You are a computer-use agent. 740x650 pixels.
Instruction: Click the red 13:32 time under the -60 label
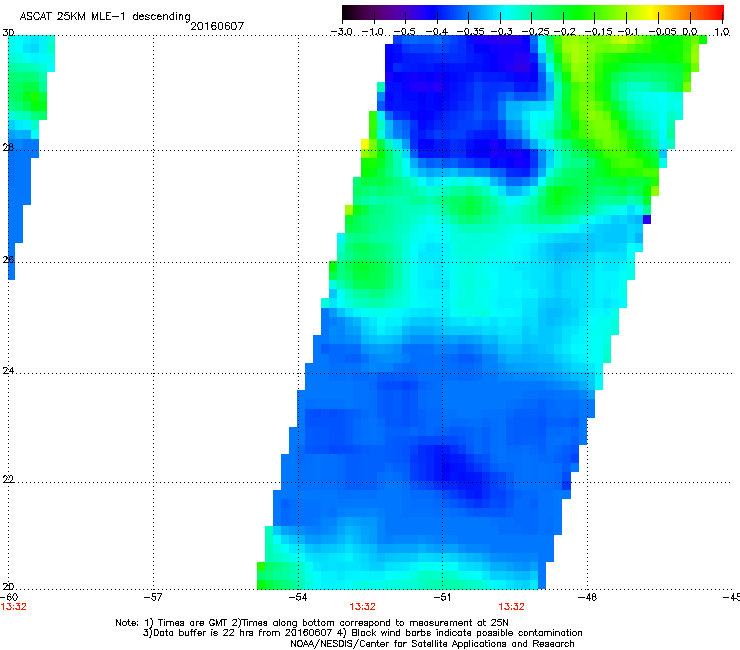pos(14,607)
